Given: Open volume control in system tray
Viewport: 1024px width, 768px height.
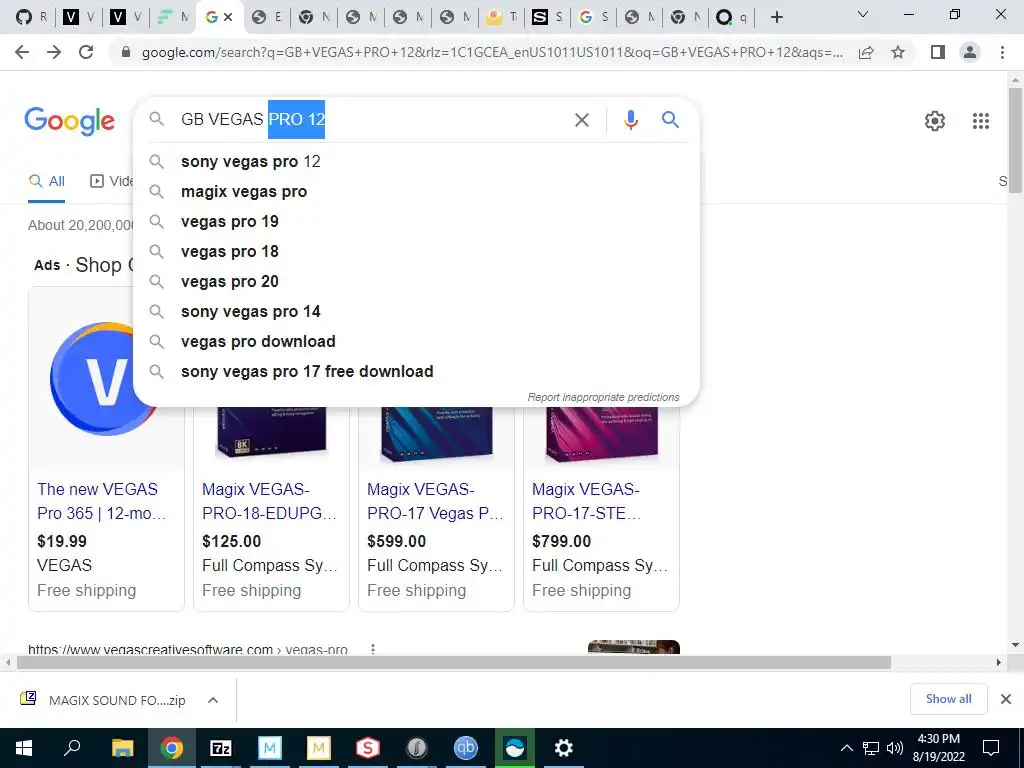Looking at the screenshot, I should pos(895,748).
